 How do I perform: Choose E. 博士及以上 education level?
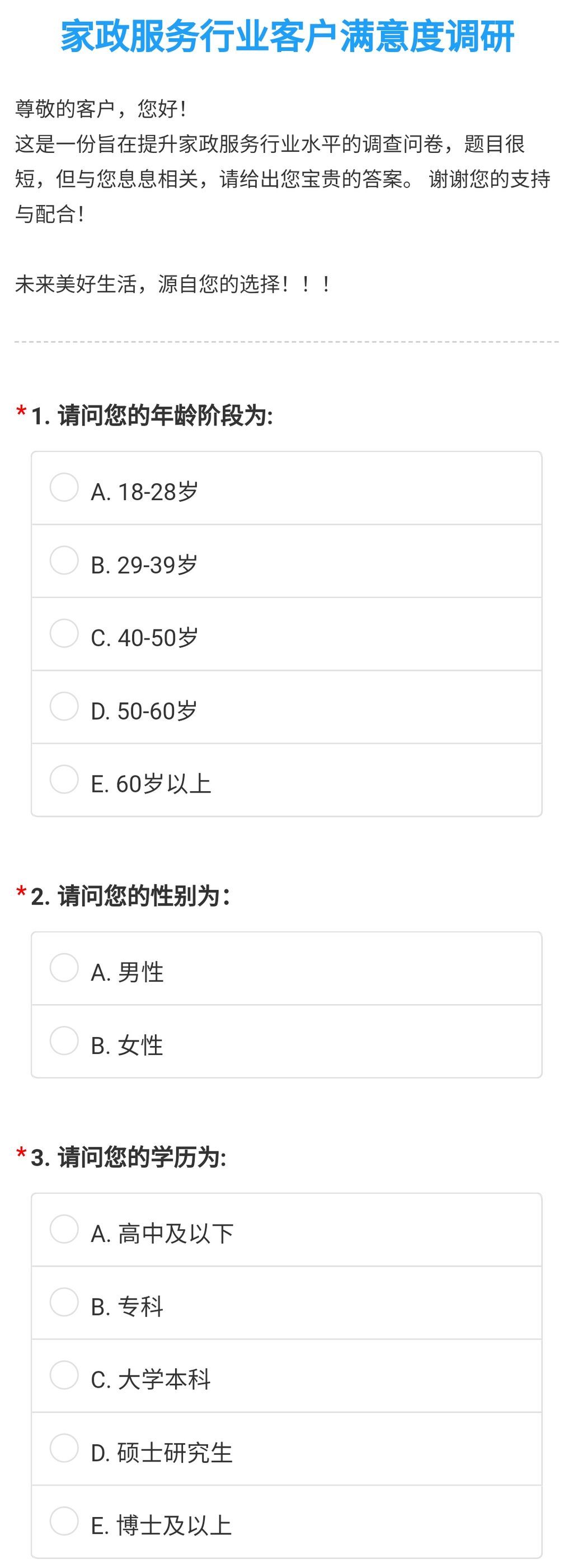click(x=64, y=1521)
